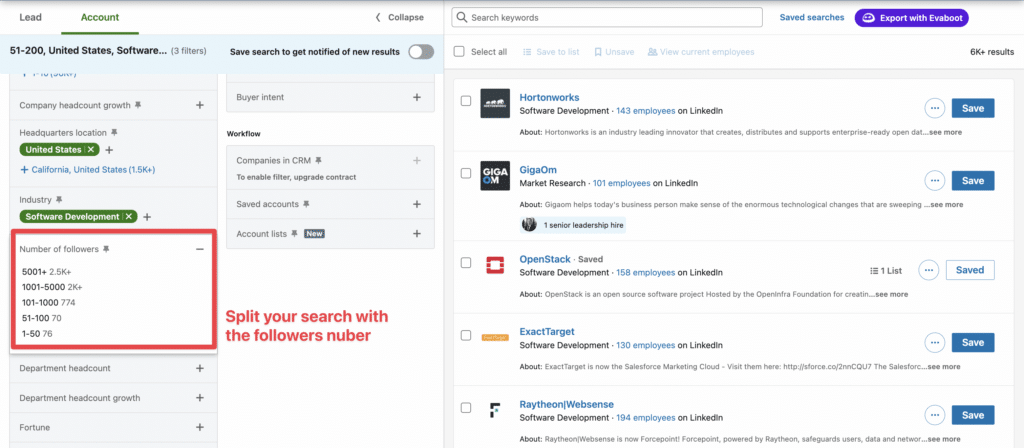Screen dimensions: 1024x448
Task: Switch to the Lead tab
Action: click(31, 18)
